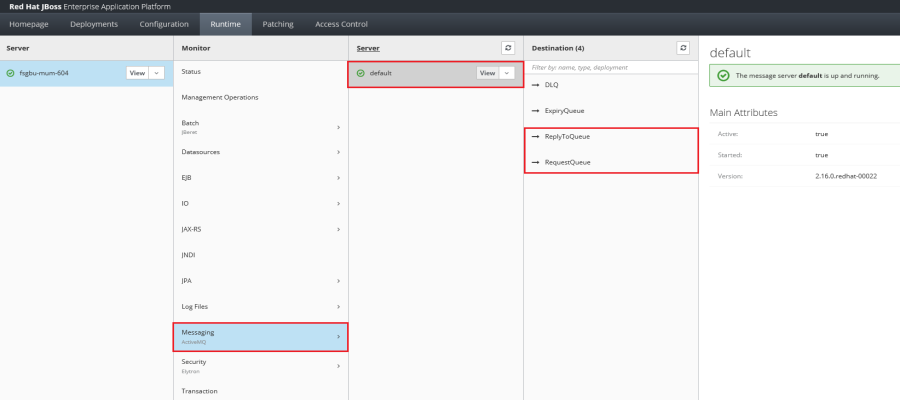Click the green check icon in the running alert
This screenshot has height=400, width=900.
(724, 76)
